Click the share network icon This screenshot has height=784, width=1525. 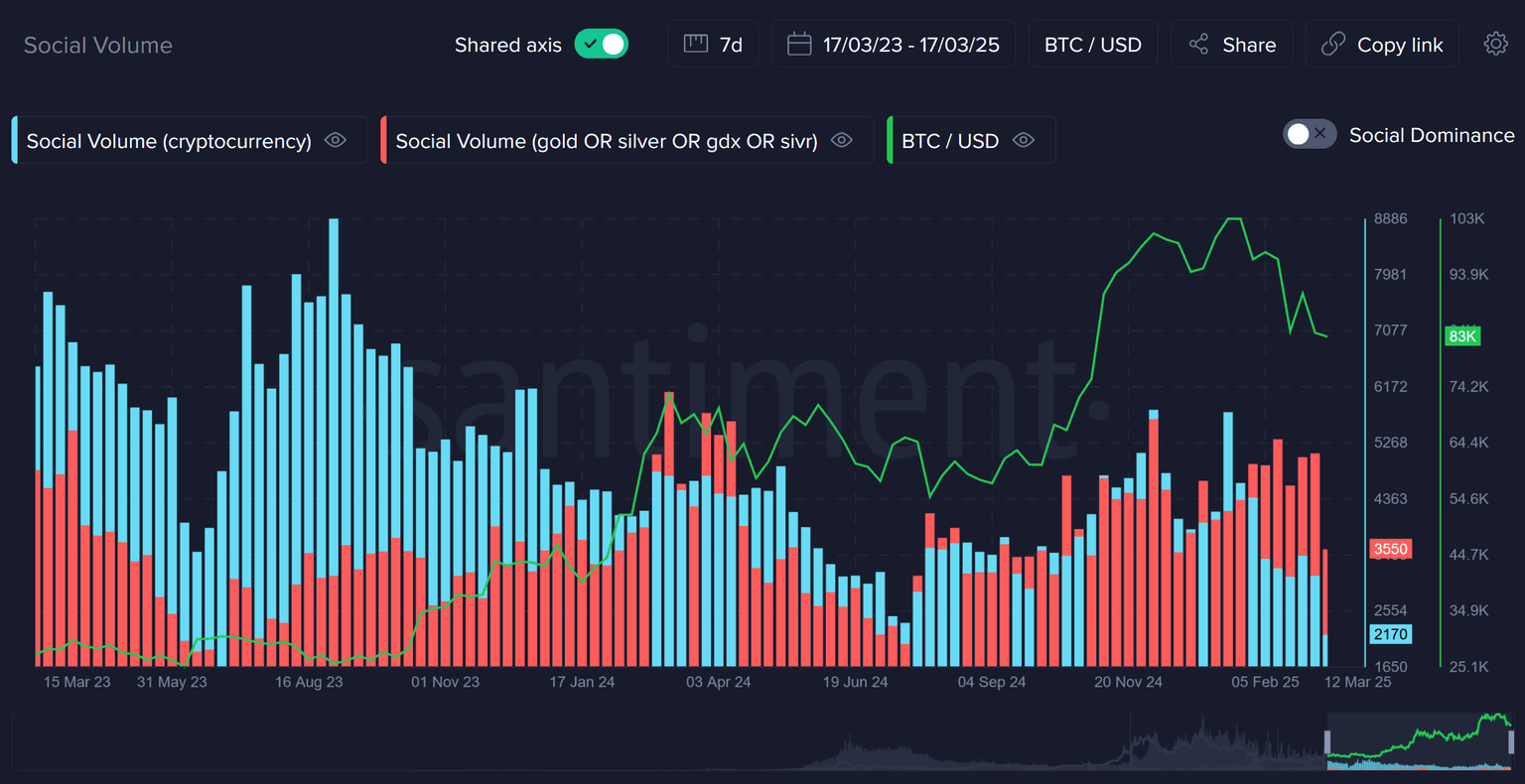[x=1198, y=45]
